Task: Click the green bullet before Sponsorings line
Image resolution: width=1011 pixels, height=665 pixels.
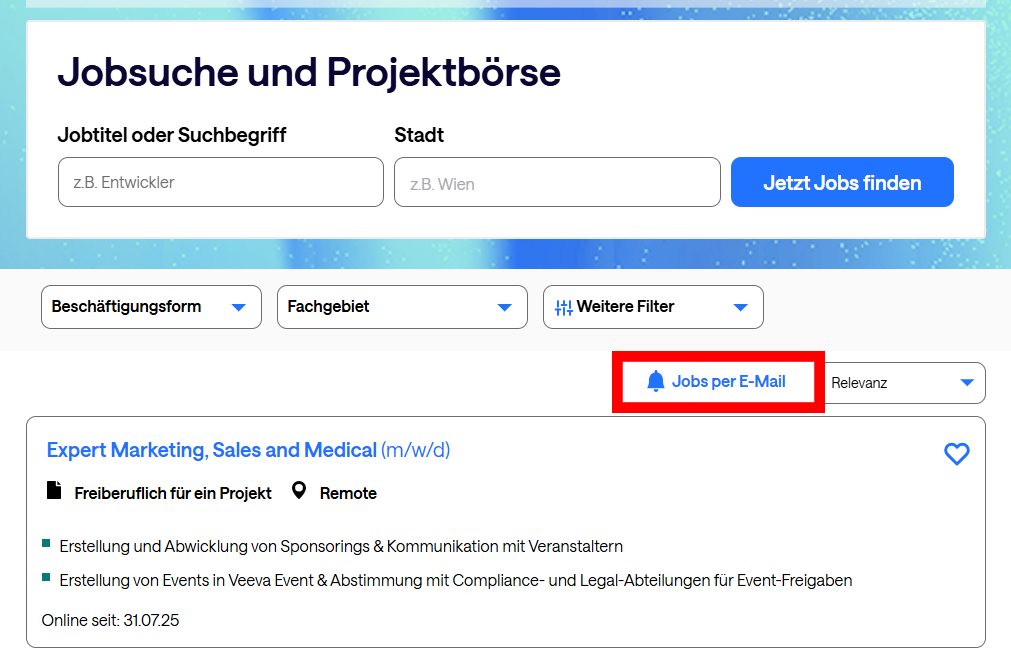Action: tap(46, 544)
